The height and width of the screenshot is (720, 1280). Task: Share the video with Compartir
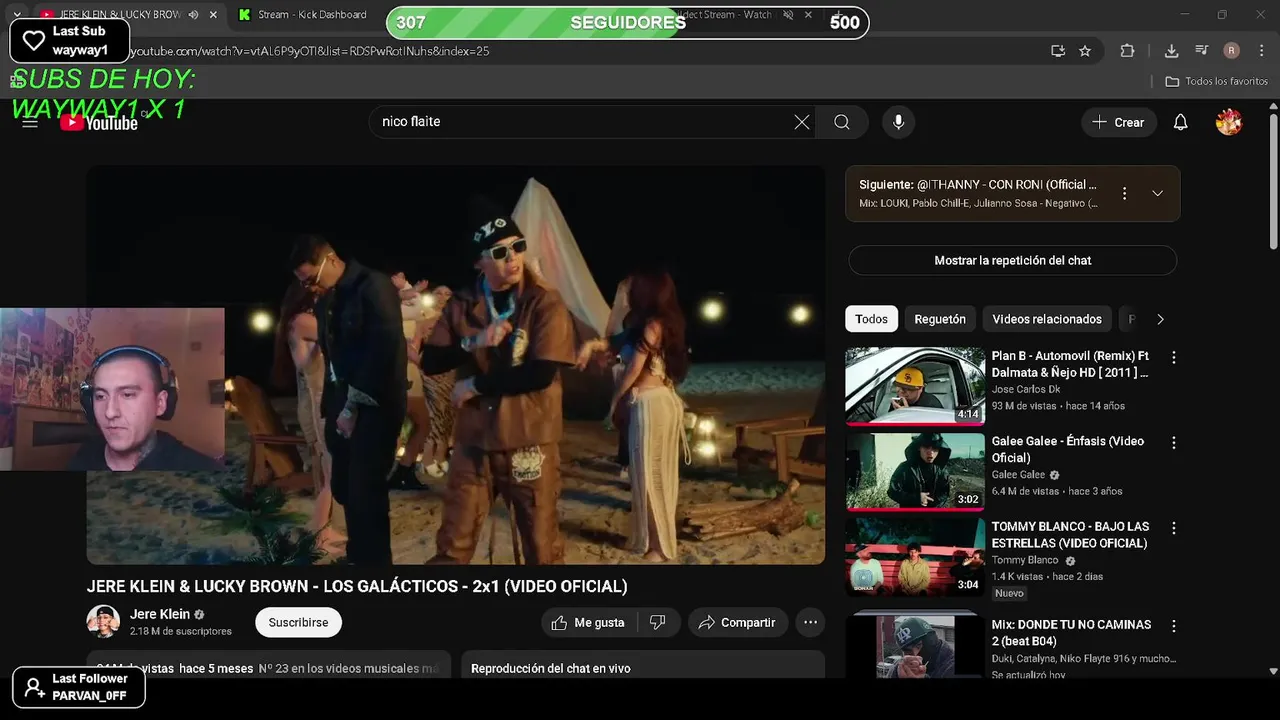coord(737,622)
